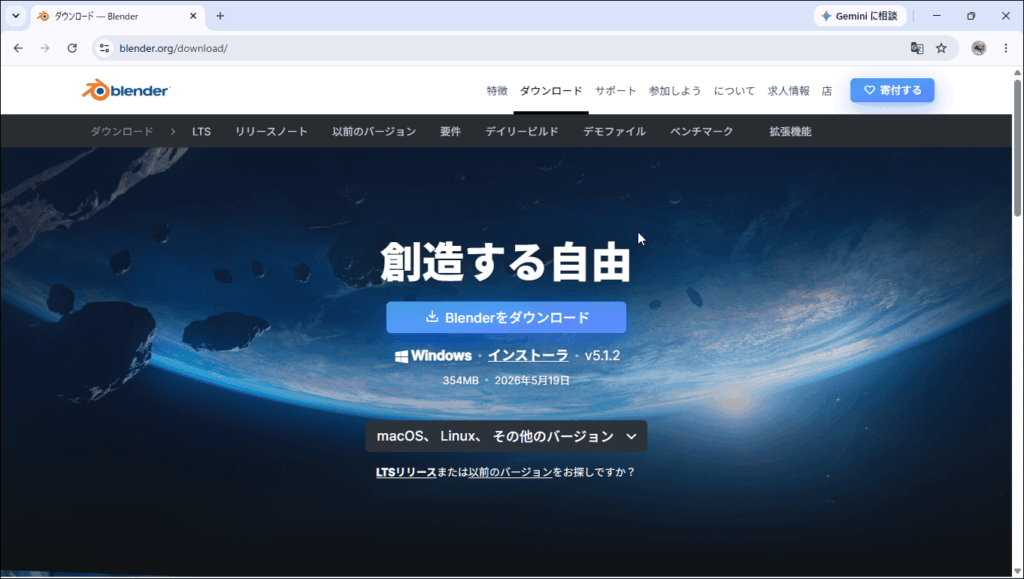Open the ベンチマーク subnav tab
1024x579 pixels.
tap(701, 131)
